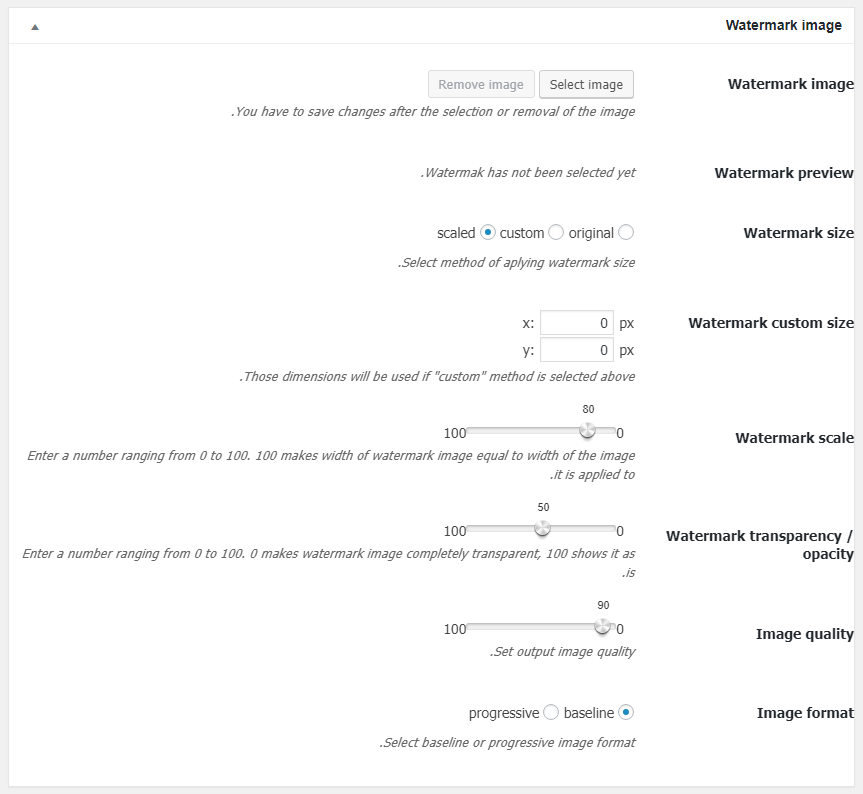The height and width of the screenshot is (794, 863).
Task: Click the Watermark scale slider track
Action: [x=541, y=430]
